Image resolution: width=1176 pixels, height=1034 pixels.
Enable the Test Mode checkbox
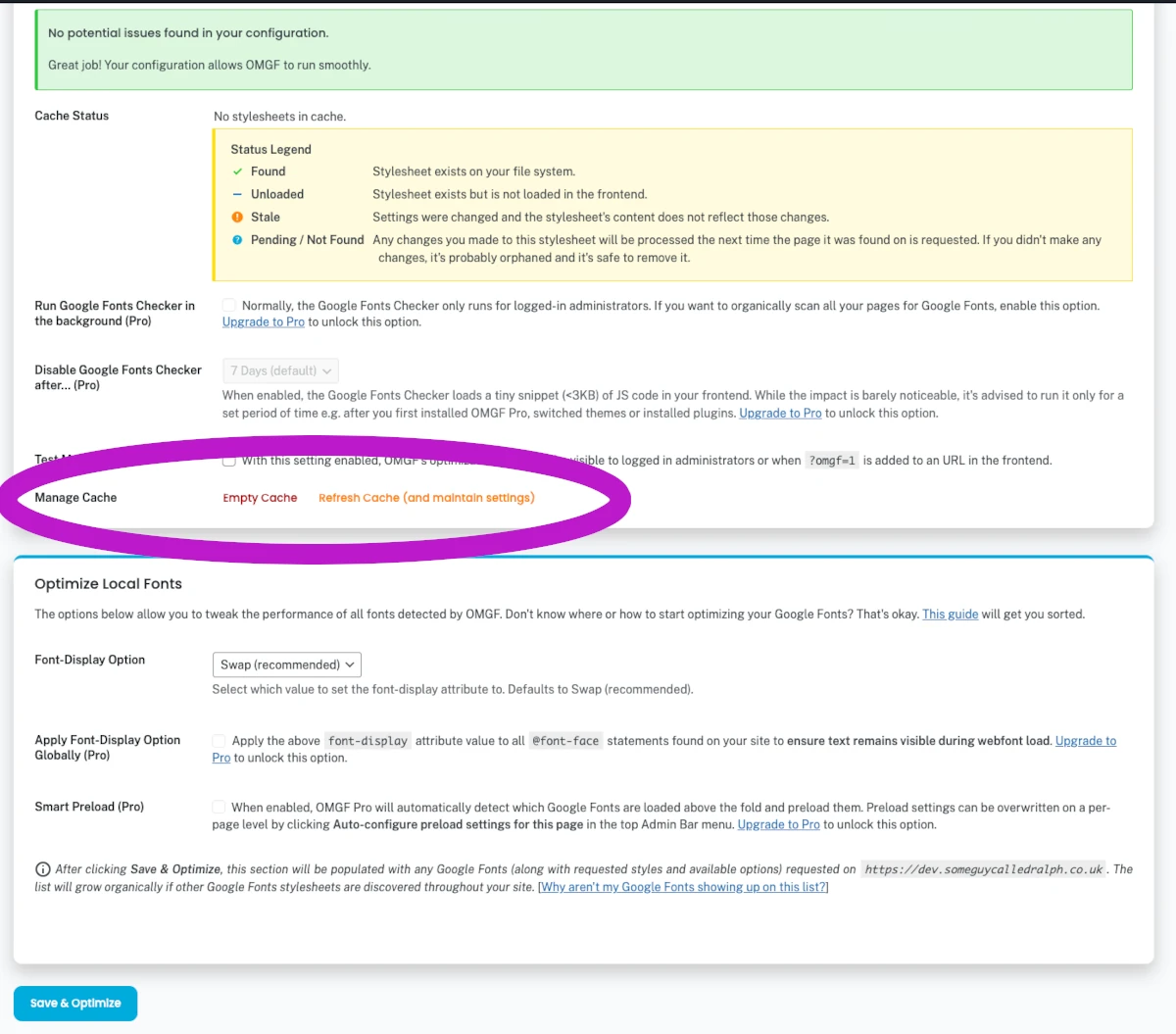228,461
